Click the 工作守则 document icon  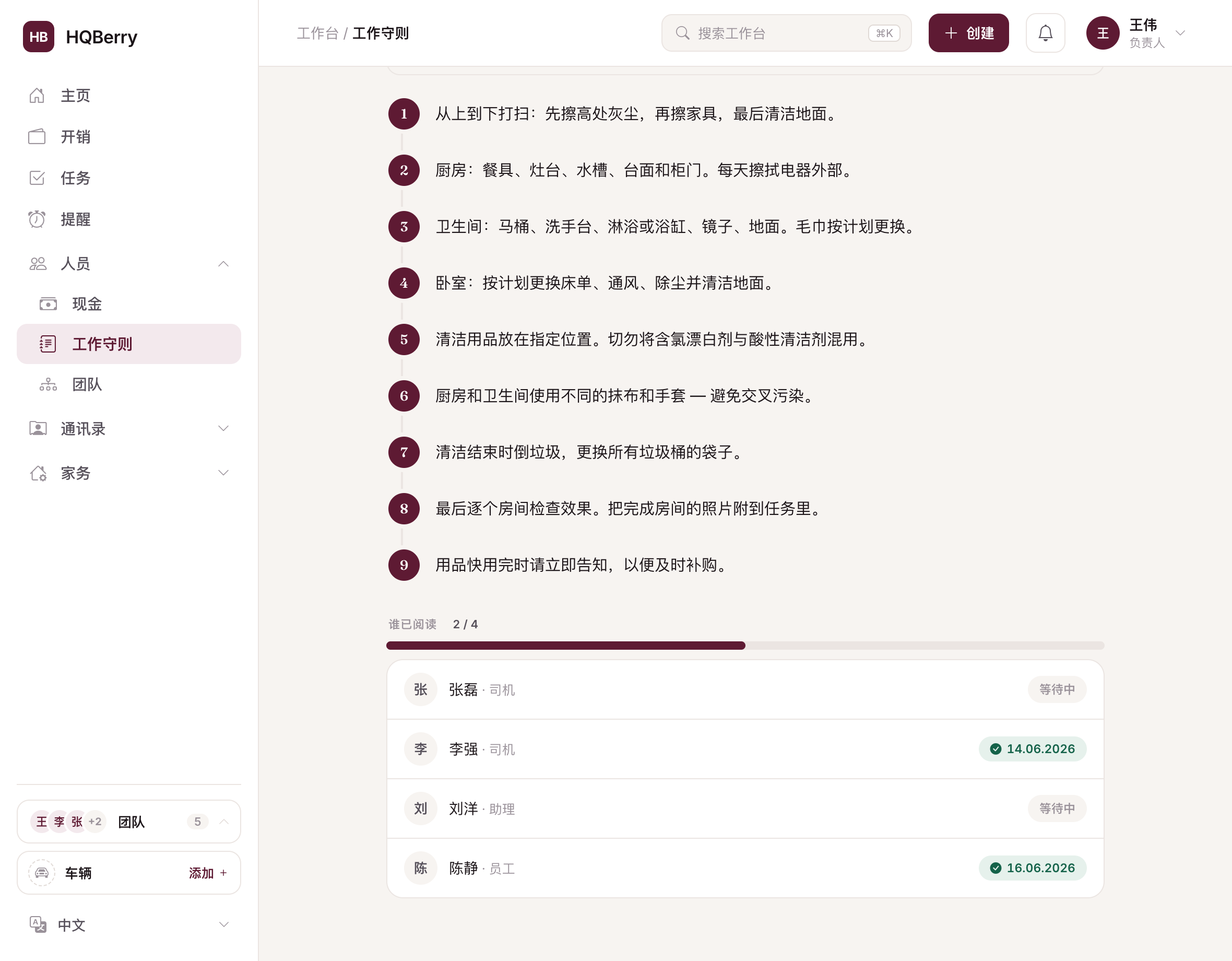tap(48, 344)
